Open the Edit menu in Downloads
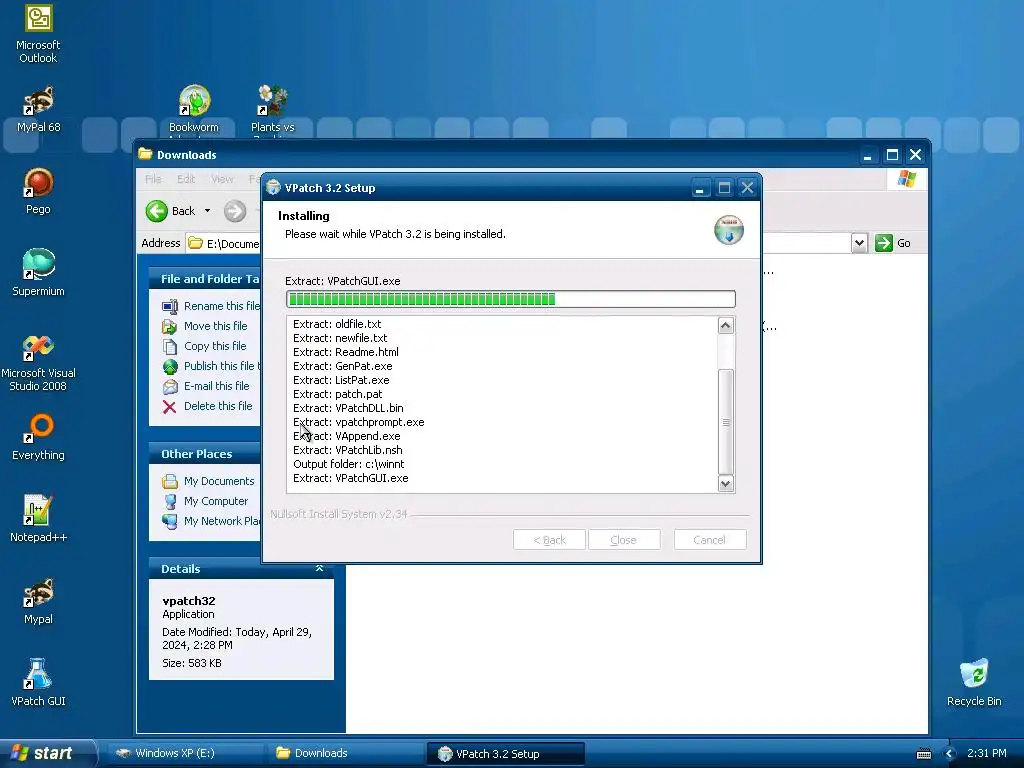Screen dimensions: 1024x768 [186, 179]
